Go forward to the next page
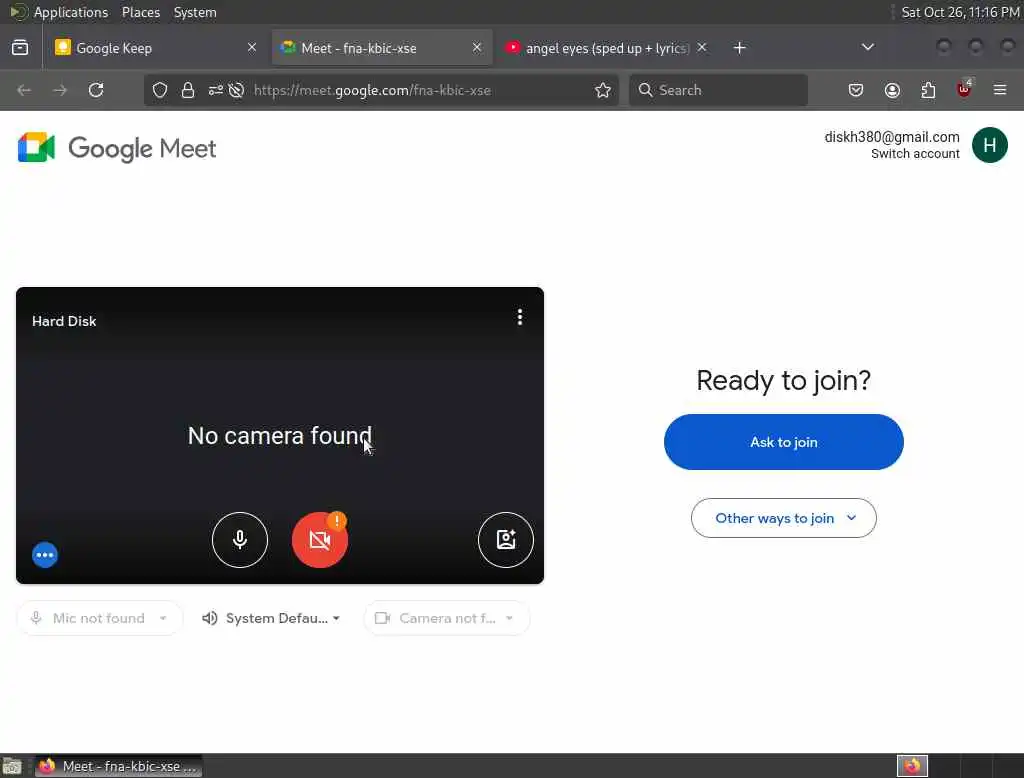Viewport: 1024px width, 778px height. (x=59, y=90)
